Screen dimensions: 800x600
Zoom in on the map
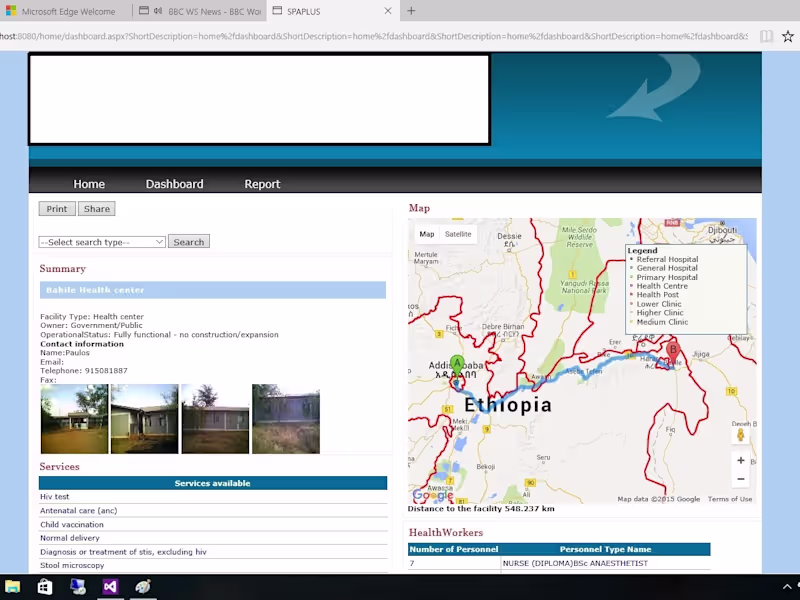pyautogui.click(x=740, y=460)
